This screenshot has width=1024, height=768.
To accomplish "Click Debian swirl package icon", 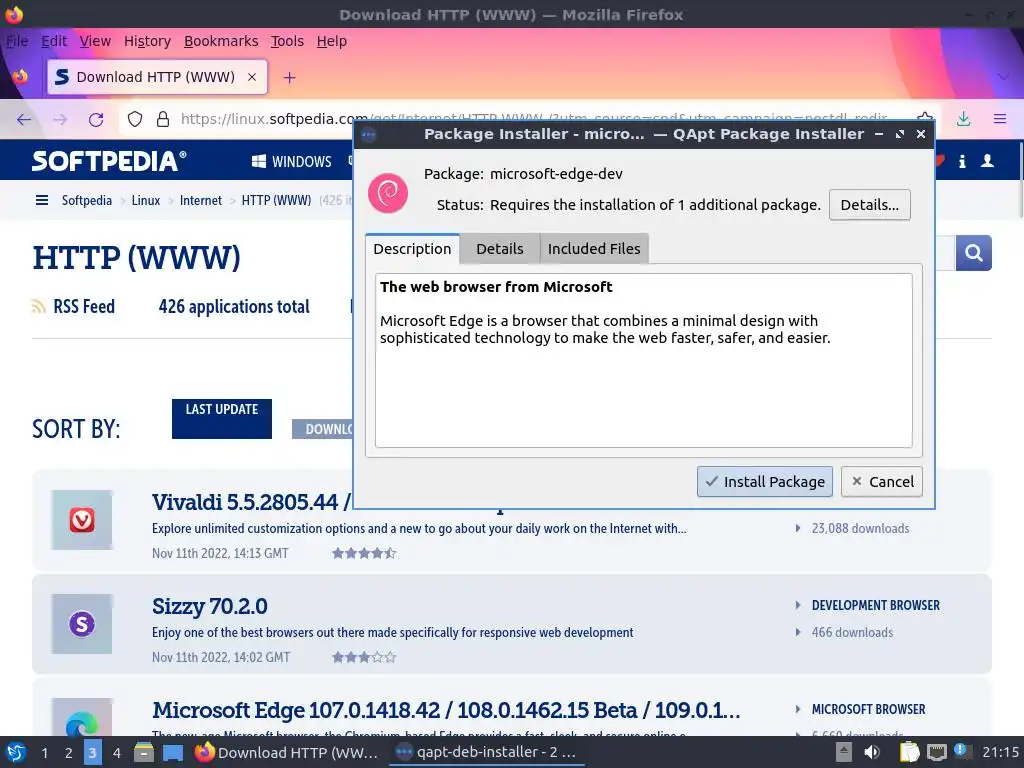I will click(x=388, y=193).
